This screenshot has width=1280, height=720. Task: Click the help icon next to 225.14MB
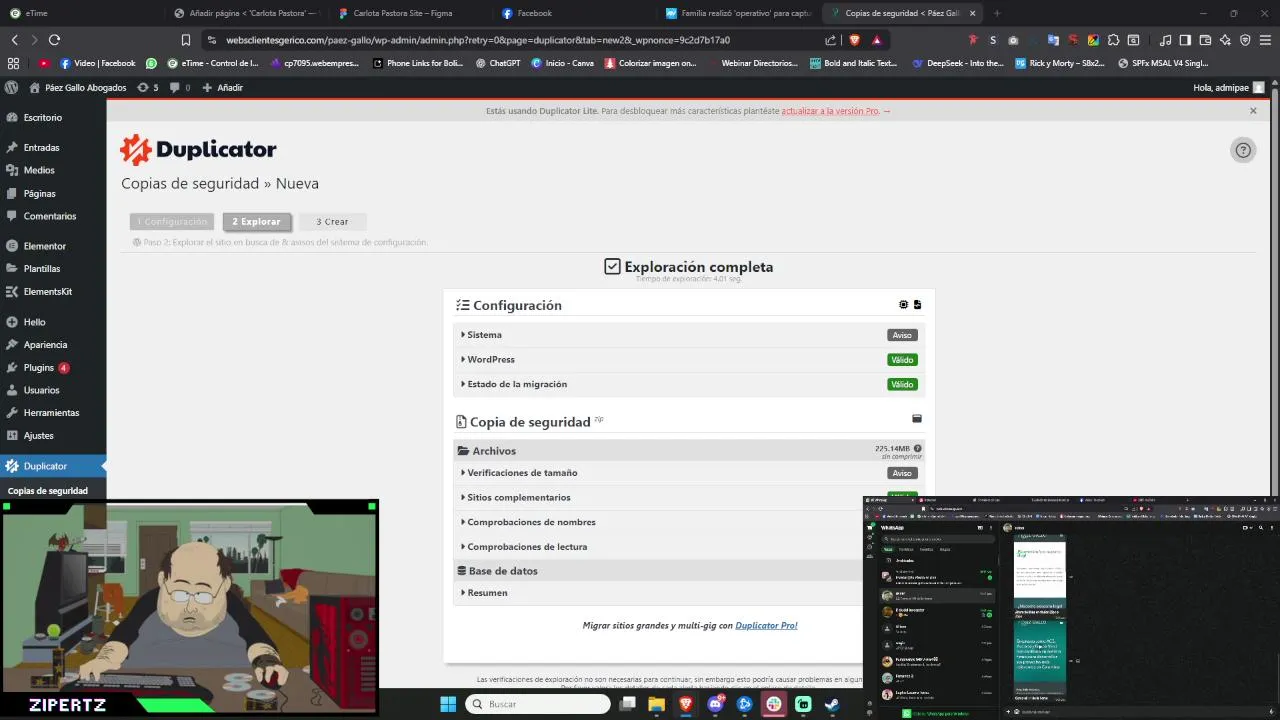917,449
